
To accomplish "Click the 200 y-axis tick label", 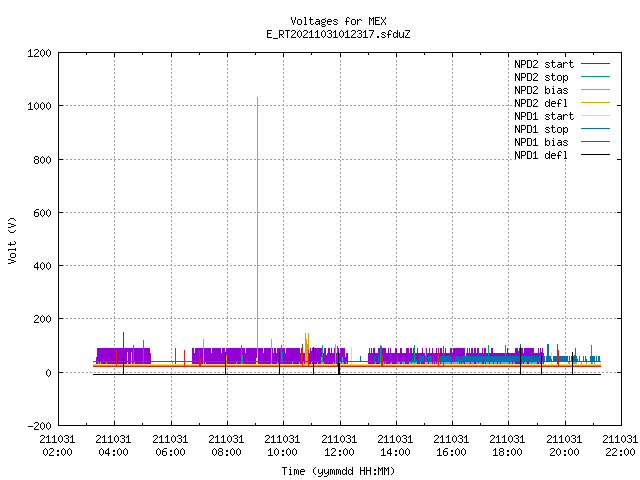I will point(42,319).
